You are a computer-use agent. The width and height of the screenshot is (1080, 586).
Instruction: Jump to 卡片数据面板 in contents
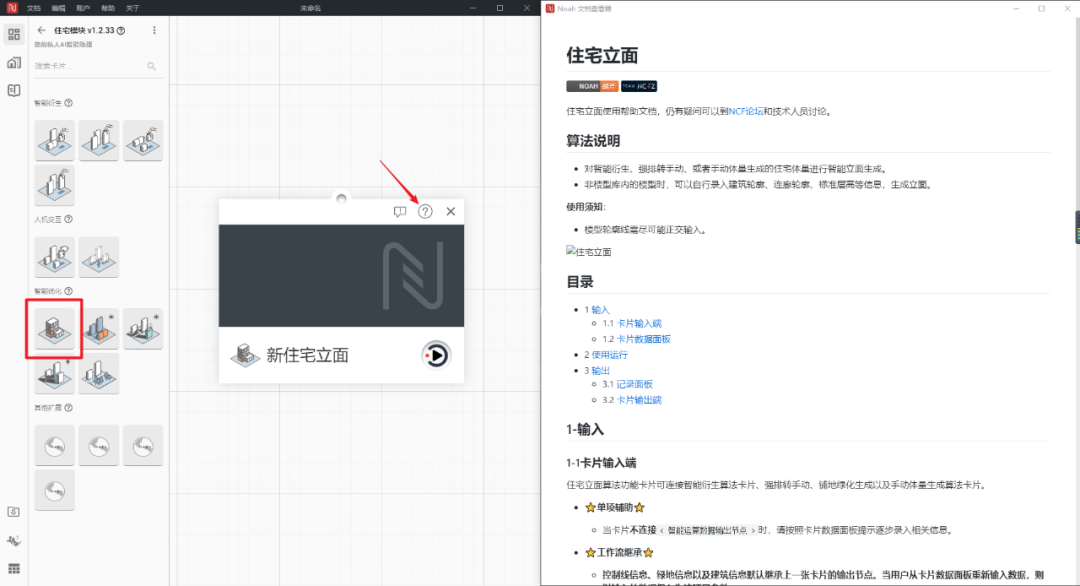(x=643, y=339)
